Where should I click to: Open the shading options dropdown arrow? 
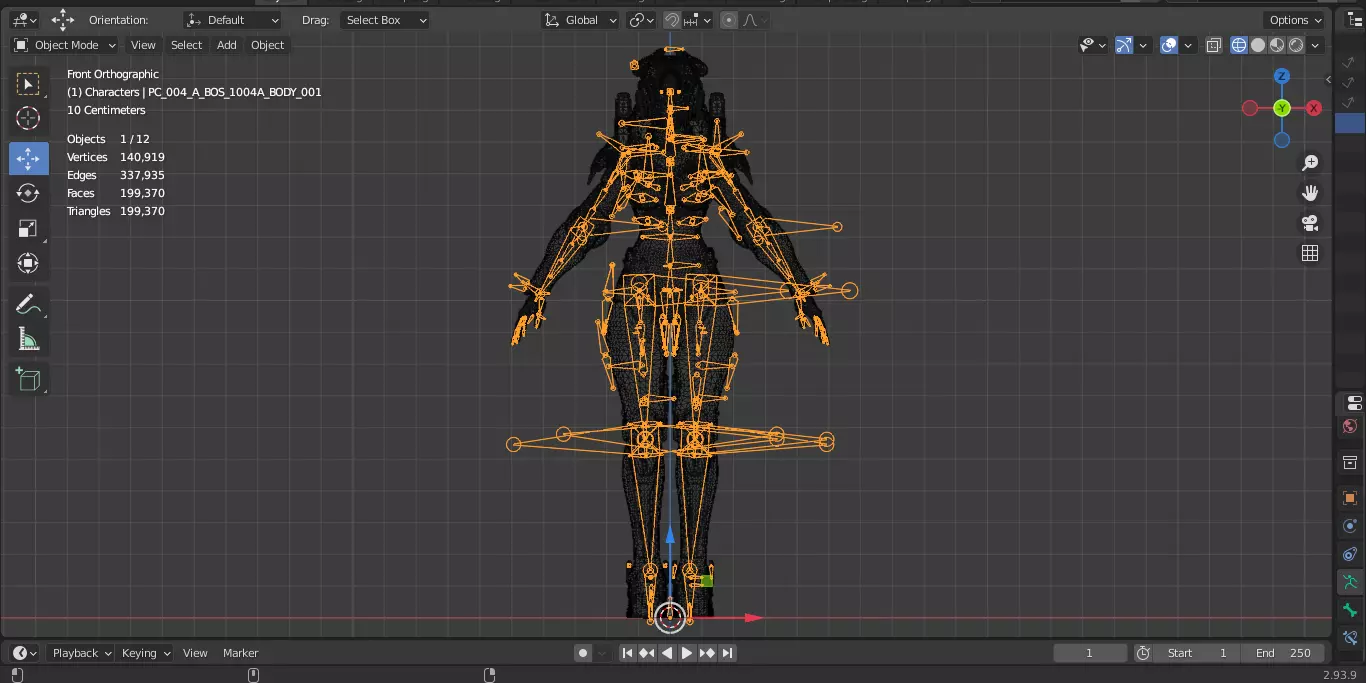click(1315, 45)
